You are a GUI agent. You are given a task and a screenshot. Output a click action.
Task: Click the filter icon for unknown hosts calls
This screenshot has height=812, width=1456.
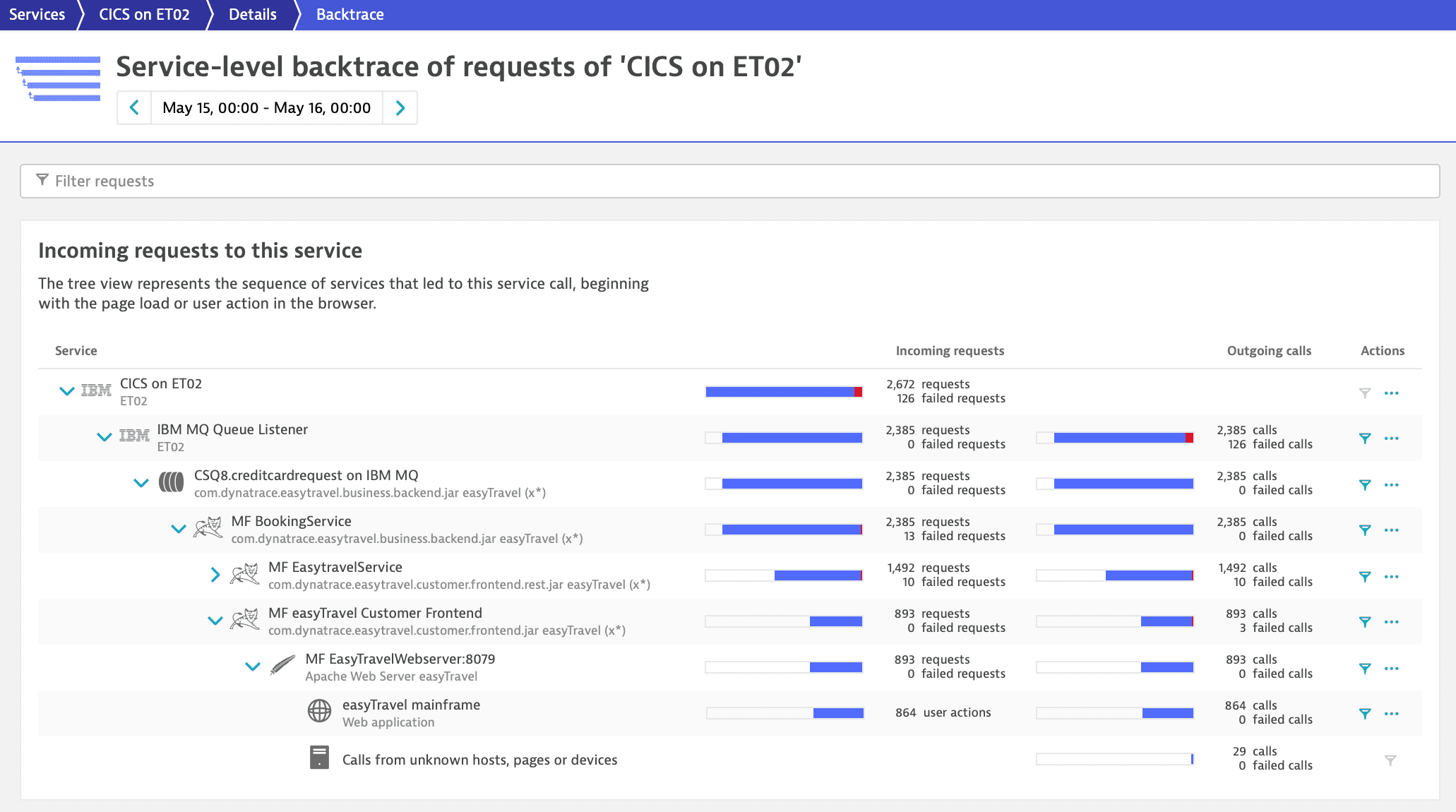pyautogui.click(x=1390, y=760)
